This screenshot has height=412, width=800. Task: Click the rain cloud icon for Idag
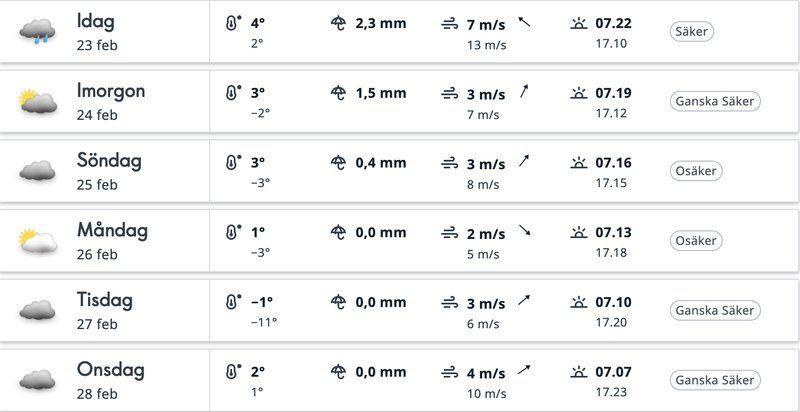tap(37, 31)
